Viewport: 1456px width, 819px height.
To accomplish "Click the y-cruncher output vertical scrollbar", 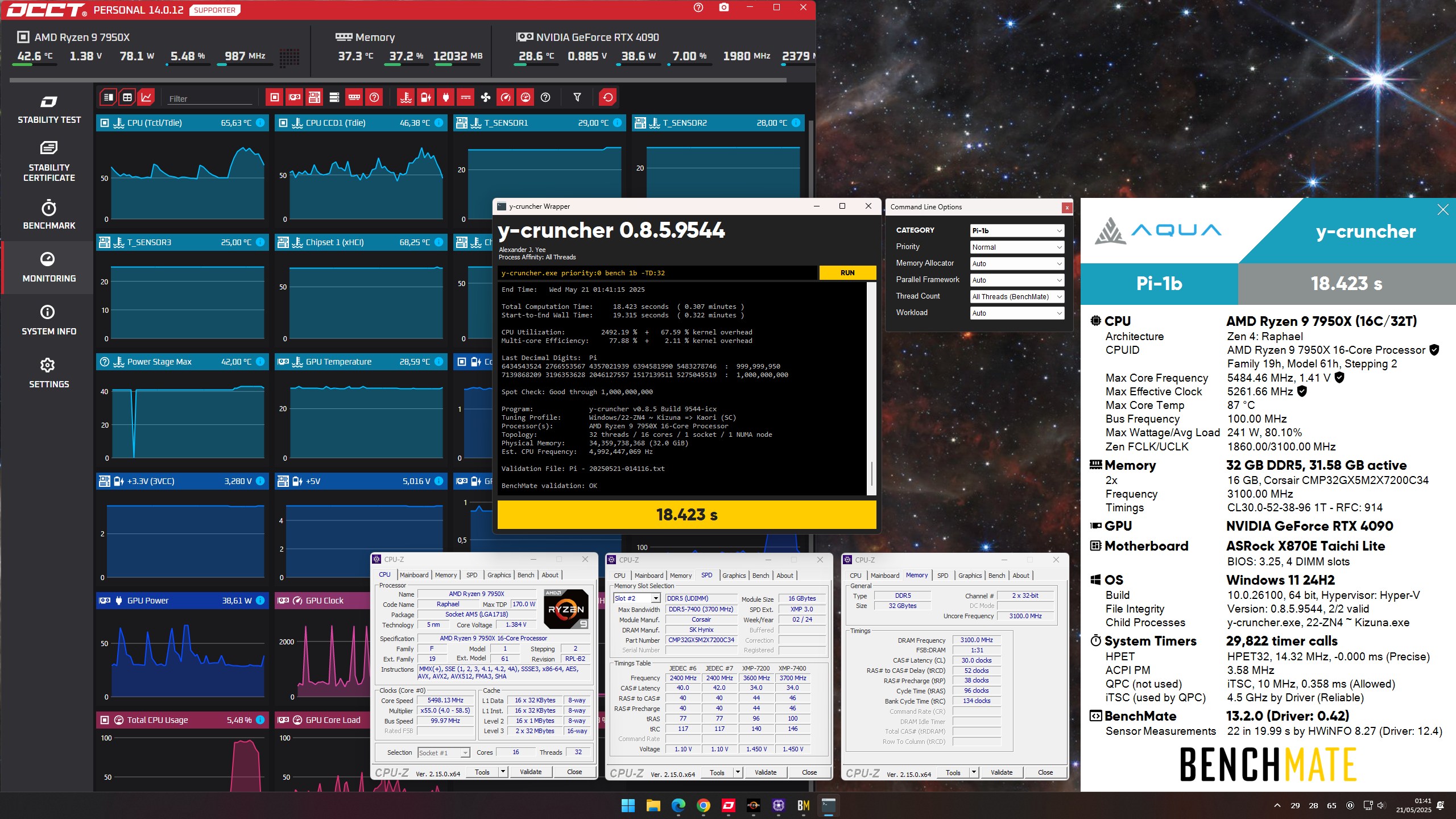I will pyautogui.click(x=871, y=473).
